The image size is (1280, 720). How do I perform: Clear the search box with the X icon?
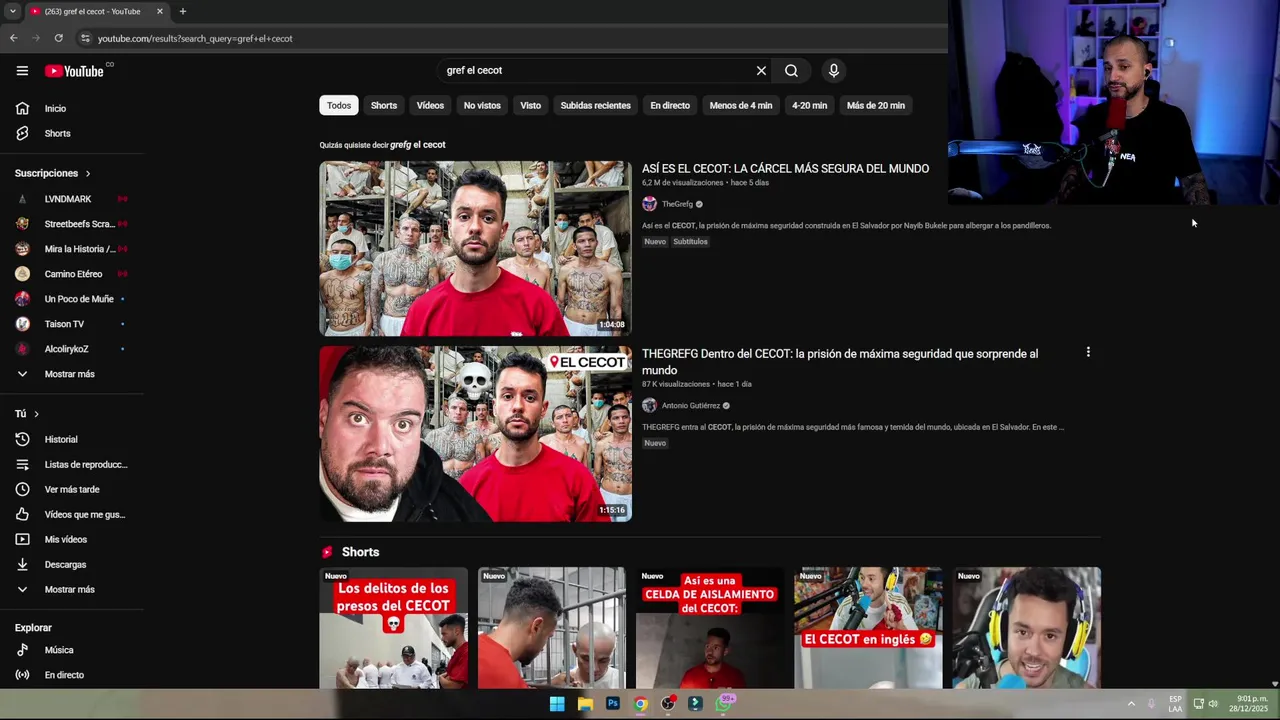[761, 71]
